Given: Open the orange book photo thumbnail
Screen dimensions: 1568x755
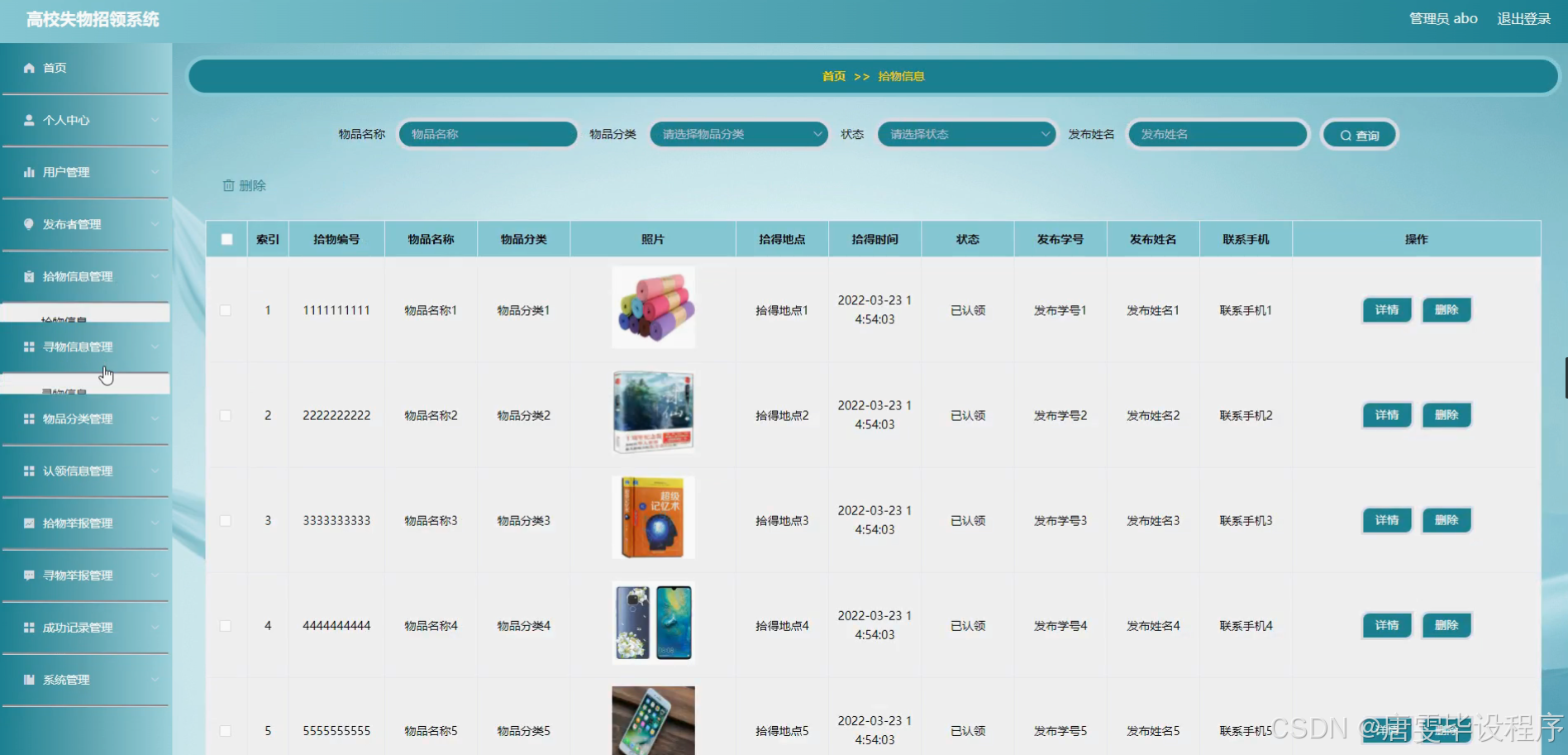Looking at the screenshot, I should point(653,518).
